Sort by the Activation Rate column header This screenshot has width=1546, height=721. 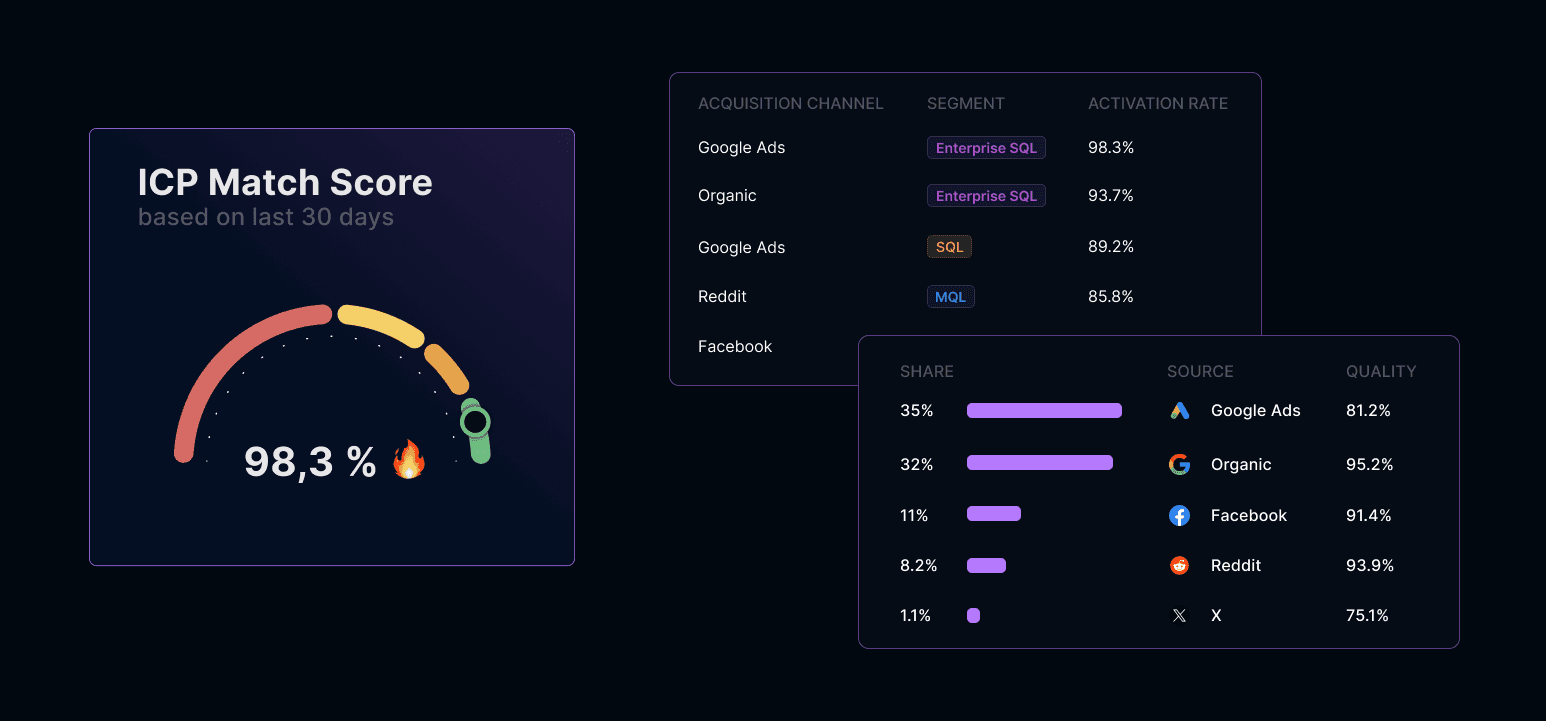(x=1158, y=104)
